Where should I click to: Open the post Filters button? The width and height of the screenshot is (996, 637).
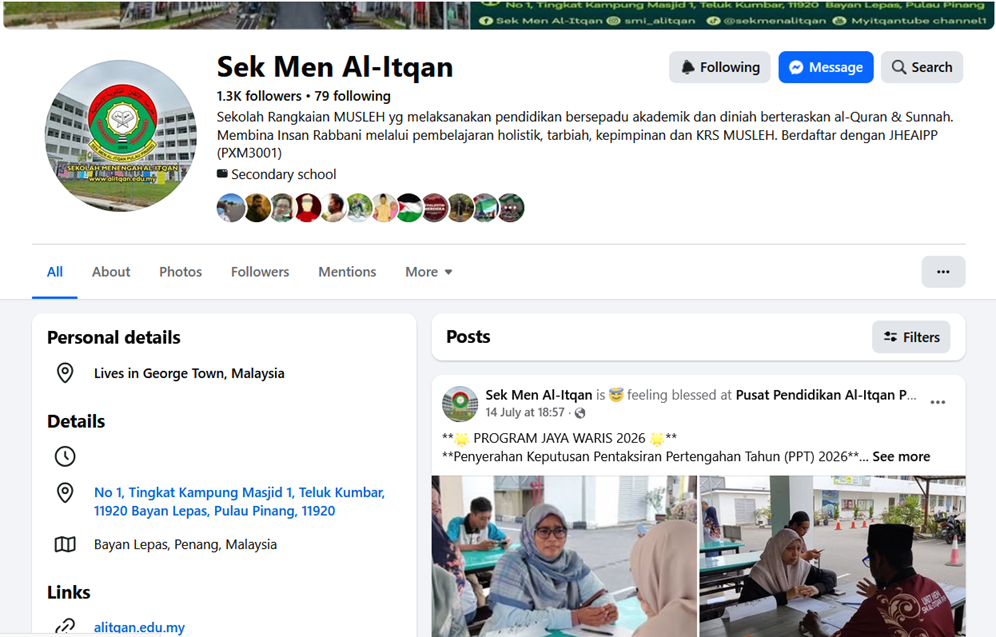coord(911,337)
